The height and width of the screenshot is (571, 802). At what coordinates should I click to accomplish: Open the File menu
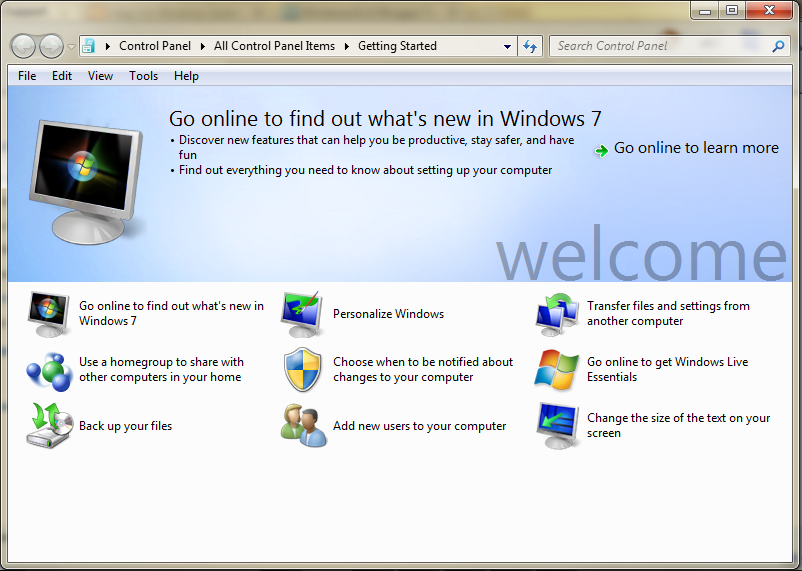[x=27, y=76]
